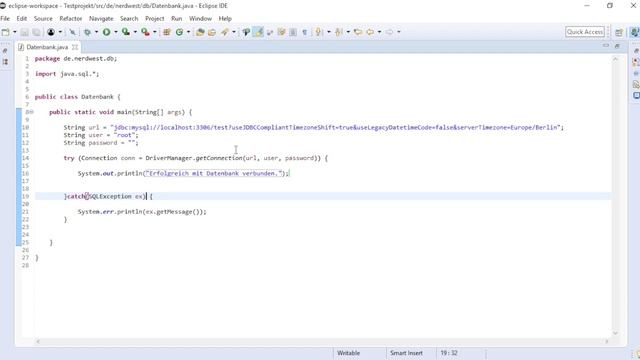This screenshot has width=640, height=360.
Task: Expand the Next Annotation dropdown arrow
Action: click(x=329, y=32)
